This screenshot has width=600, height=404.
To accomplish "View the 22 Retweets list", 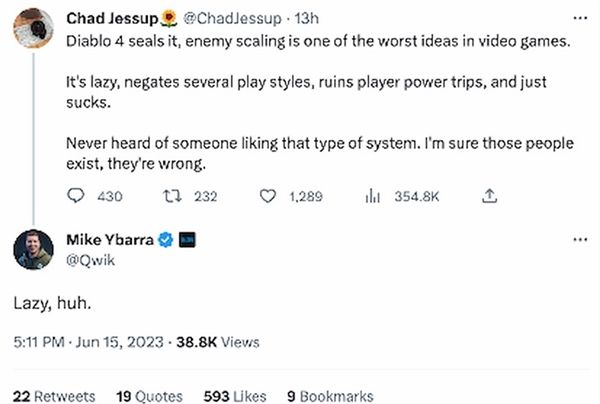I will click(x=54, y=396).
